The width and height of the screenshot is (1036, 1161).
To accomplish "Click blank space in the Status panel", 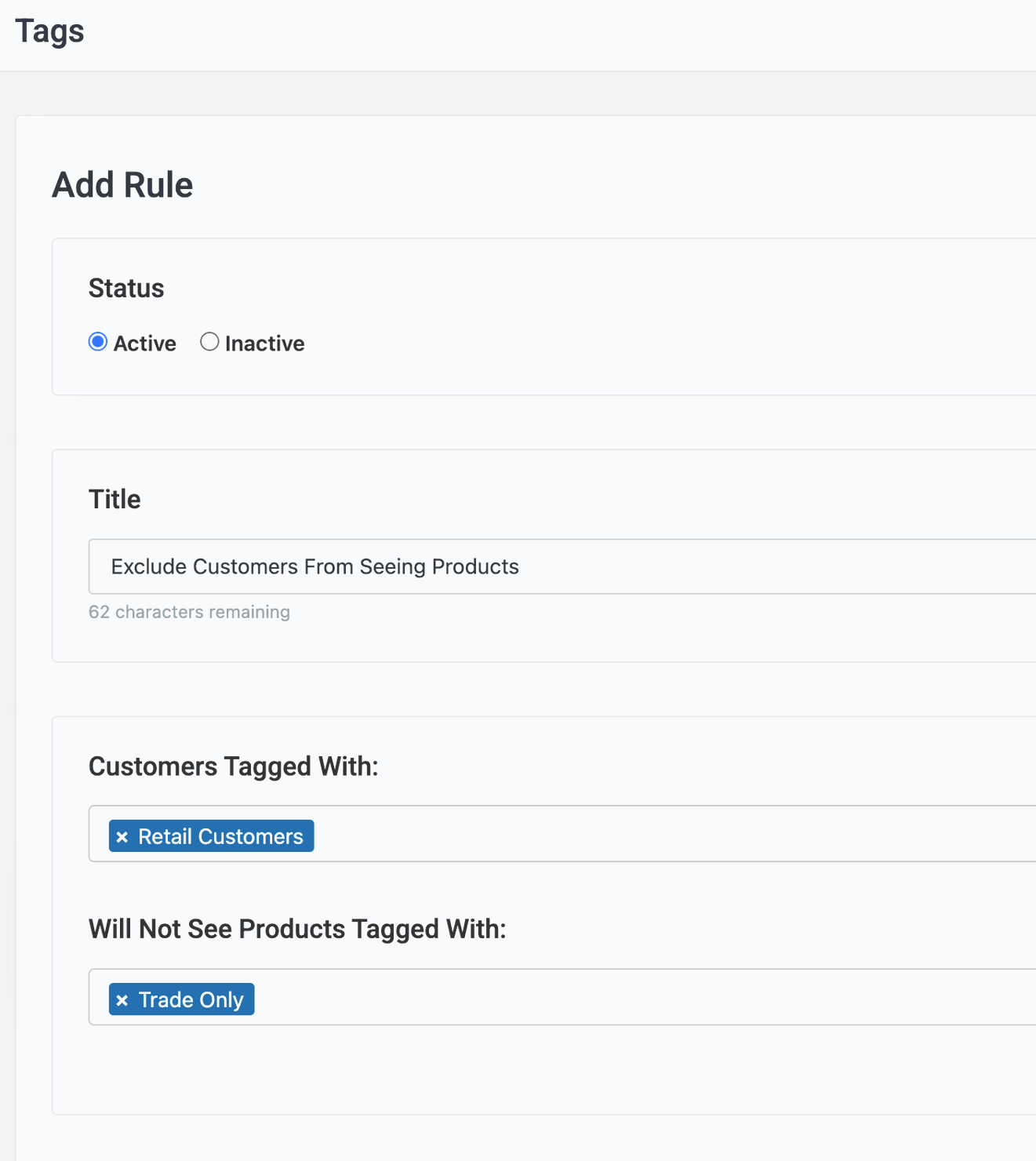I will [x=627, y=314].
